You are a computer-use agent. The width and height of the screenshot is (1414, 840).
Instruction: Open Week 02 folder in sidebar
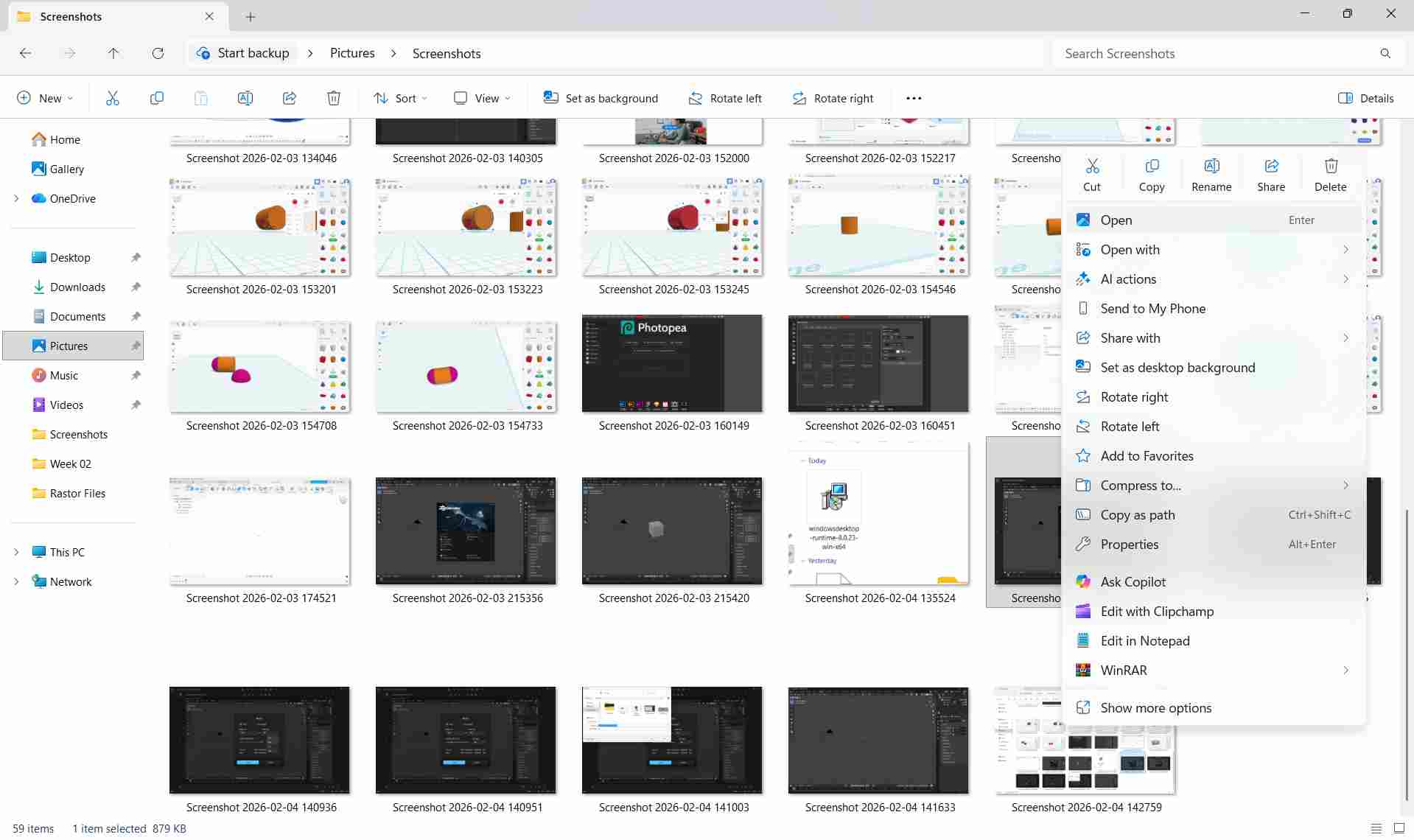(62, 463)
